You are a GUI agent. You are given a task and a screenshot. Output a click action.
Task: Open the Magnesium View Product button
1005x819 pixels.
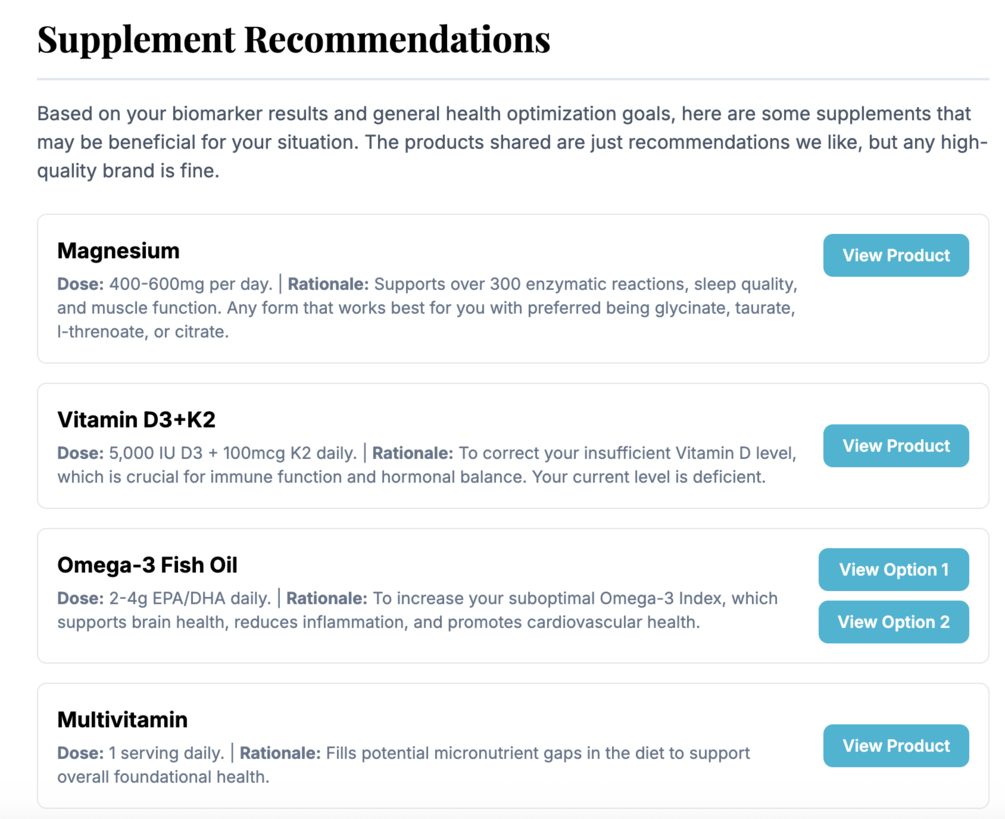click(x=895, y=255)
